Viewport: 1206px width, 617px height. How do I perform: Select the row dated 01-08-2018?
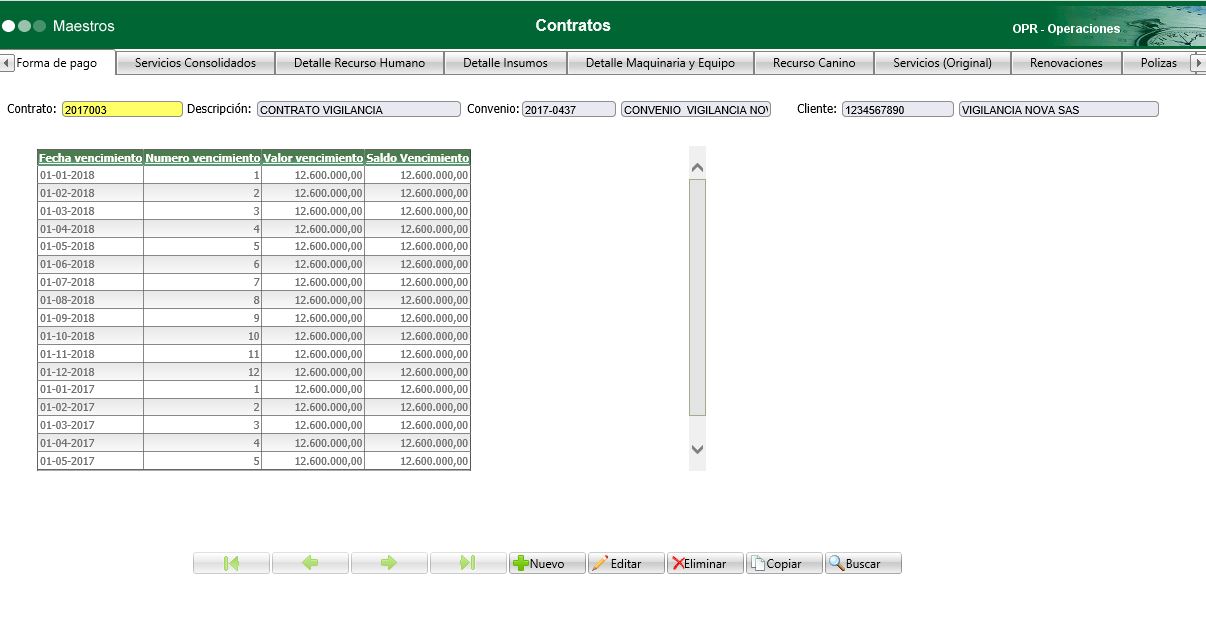(x=254, y=300)
